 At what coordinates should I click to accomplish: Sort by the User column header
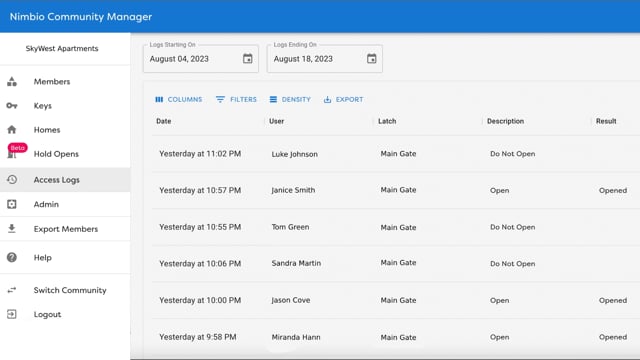[x=276, y=121]
